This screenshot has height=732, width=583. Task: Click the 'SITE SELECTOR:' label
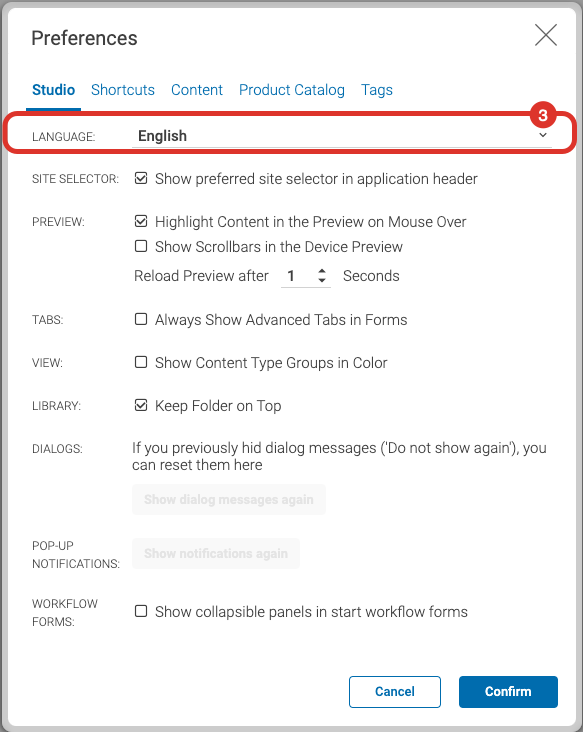coord(75,179)
